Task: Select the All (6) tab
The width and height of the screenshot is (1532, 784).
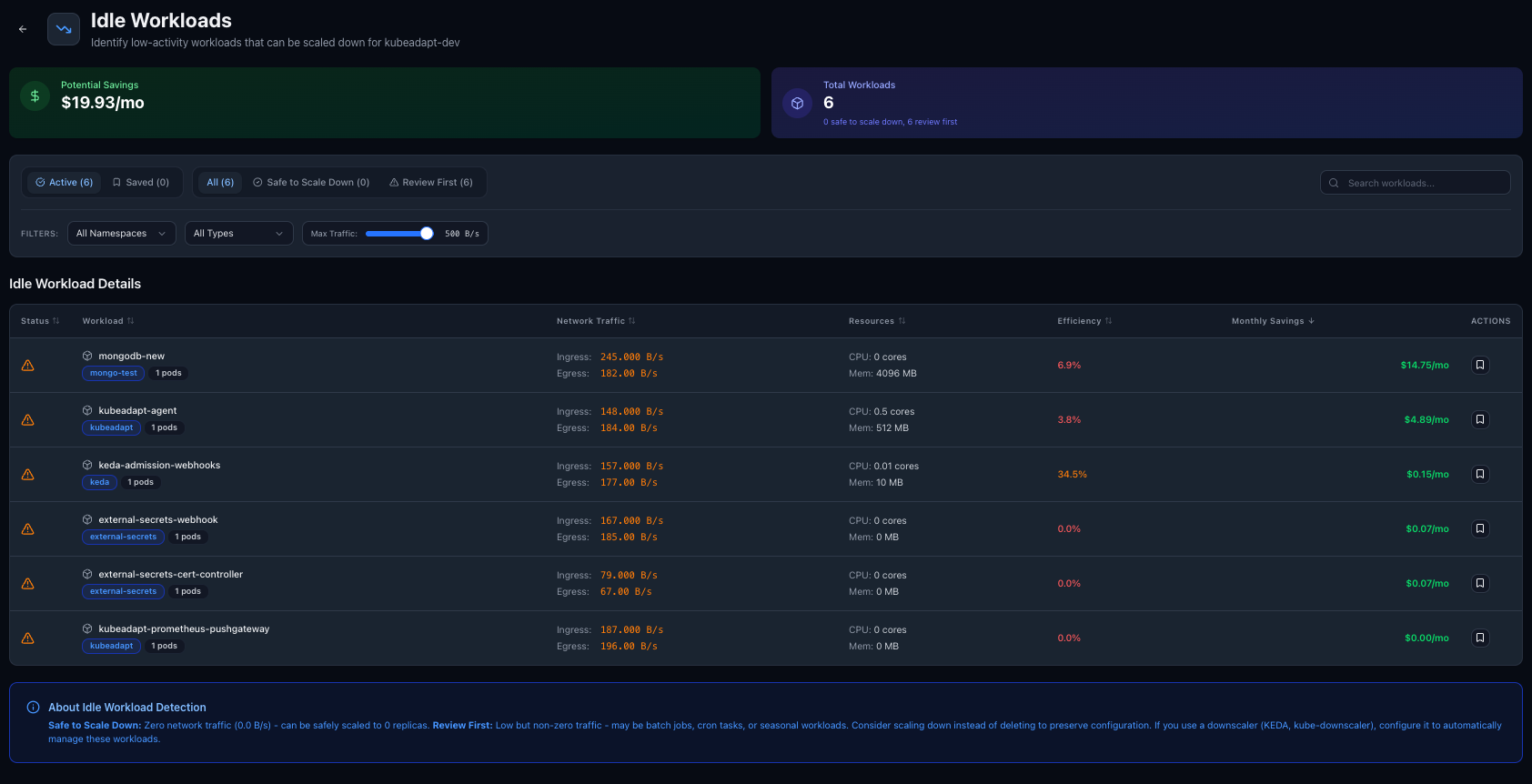Action: click(220, 183)
